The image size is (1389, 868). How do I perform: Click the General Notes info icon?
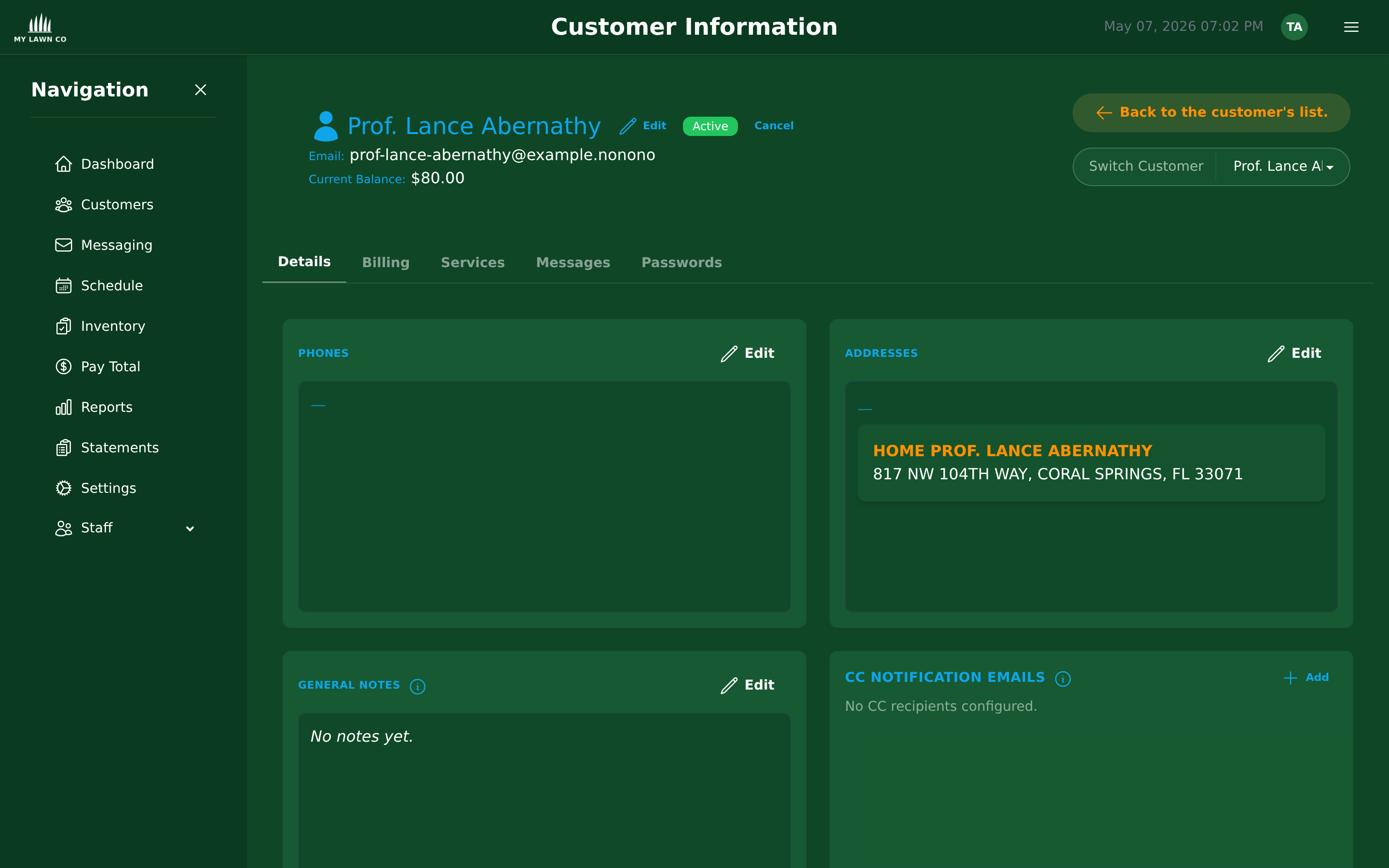(x=418, y=687)
